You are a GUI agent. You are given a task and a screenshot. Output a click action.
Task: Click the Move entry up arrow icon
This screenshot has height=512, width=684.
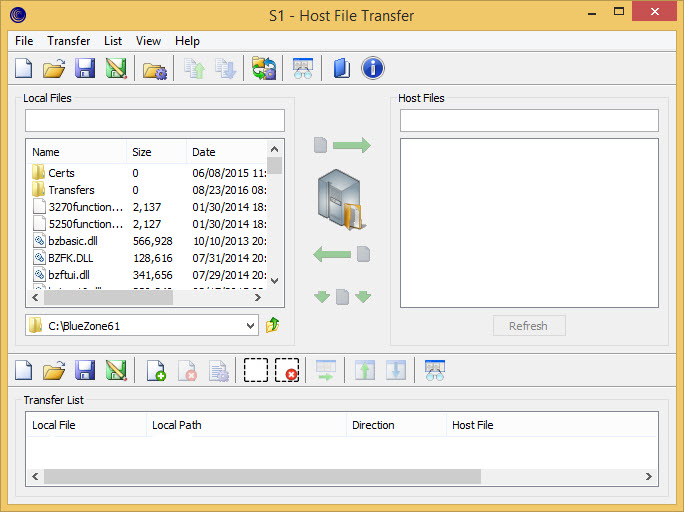[x=365, y=370]
